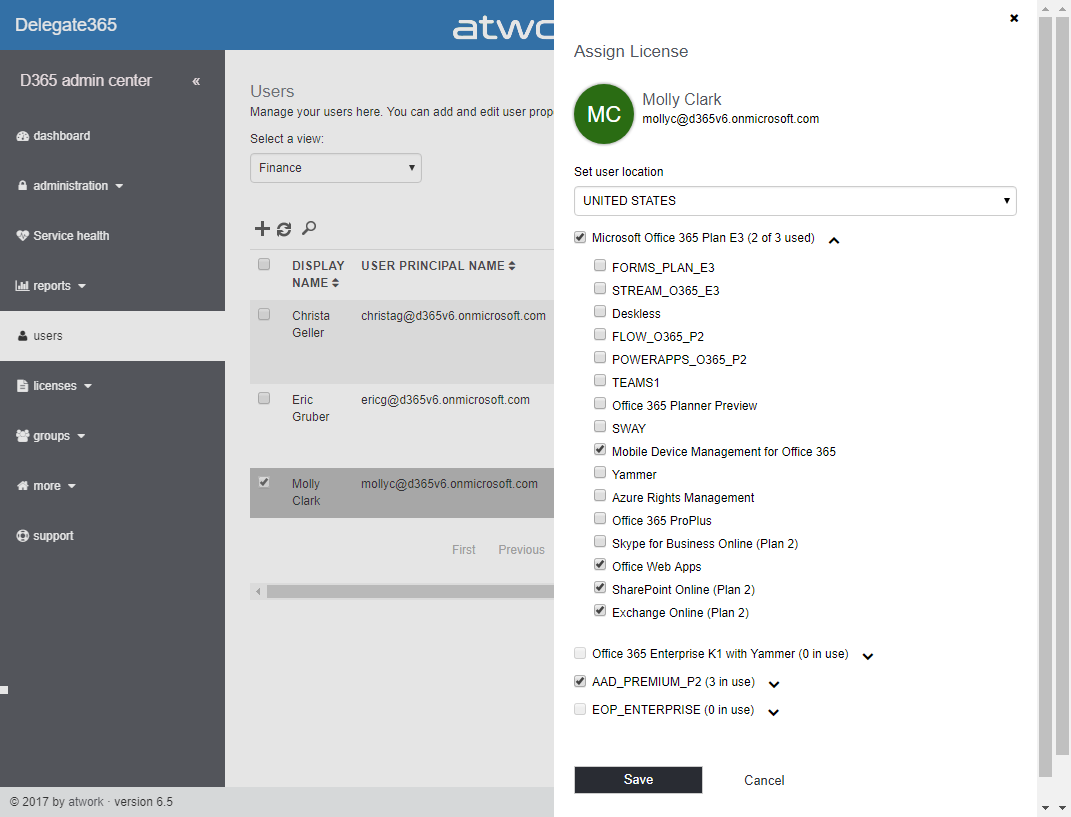The width and height of the screenshot is (1071, 817).
Task: Click the groups people icon
Action: (x=23, y=436)
